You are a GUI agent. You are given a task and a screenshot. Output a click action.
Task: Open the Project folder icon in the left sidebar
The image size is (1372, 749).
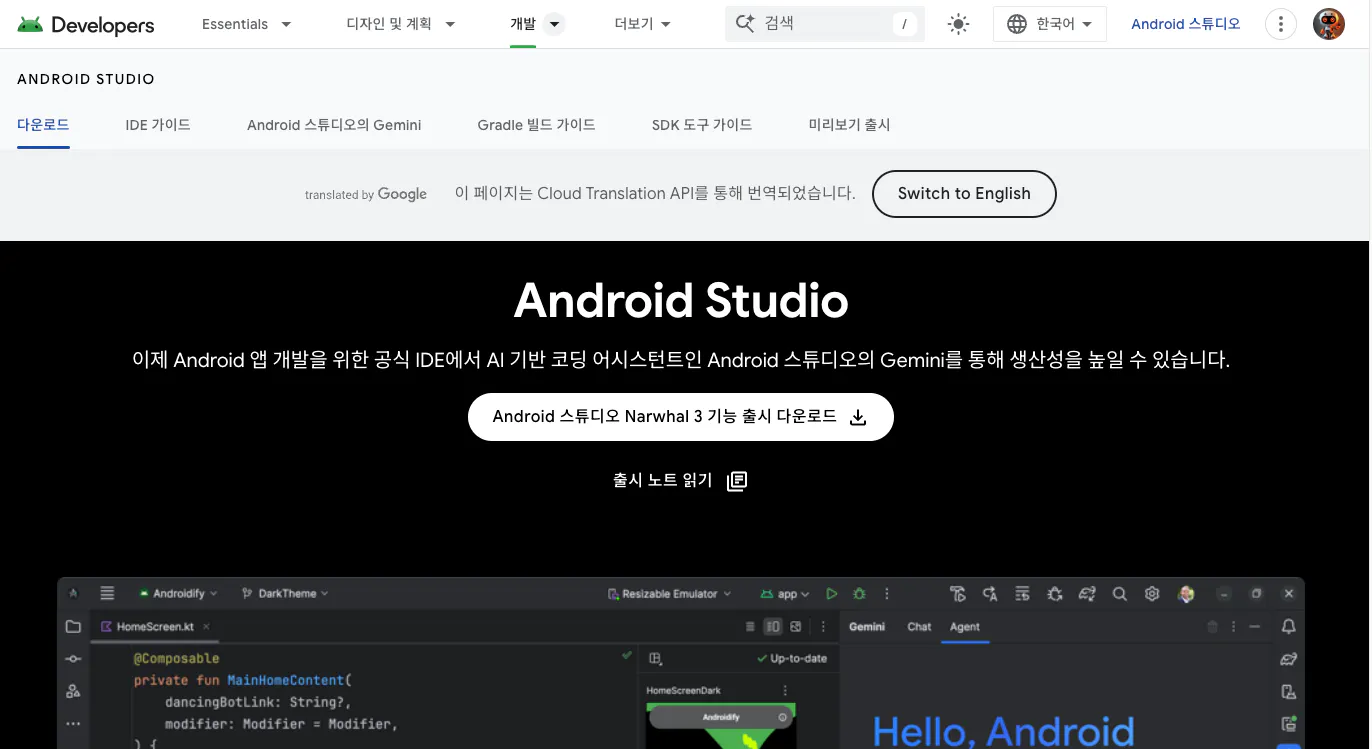point(73,624)
